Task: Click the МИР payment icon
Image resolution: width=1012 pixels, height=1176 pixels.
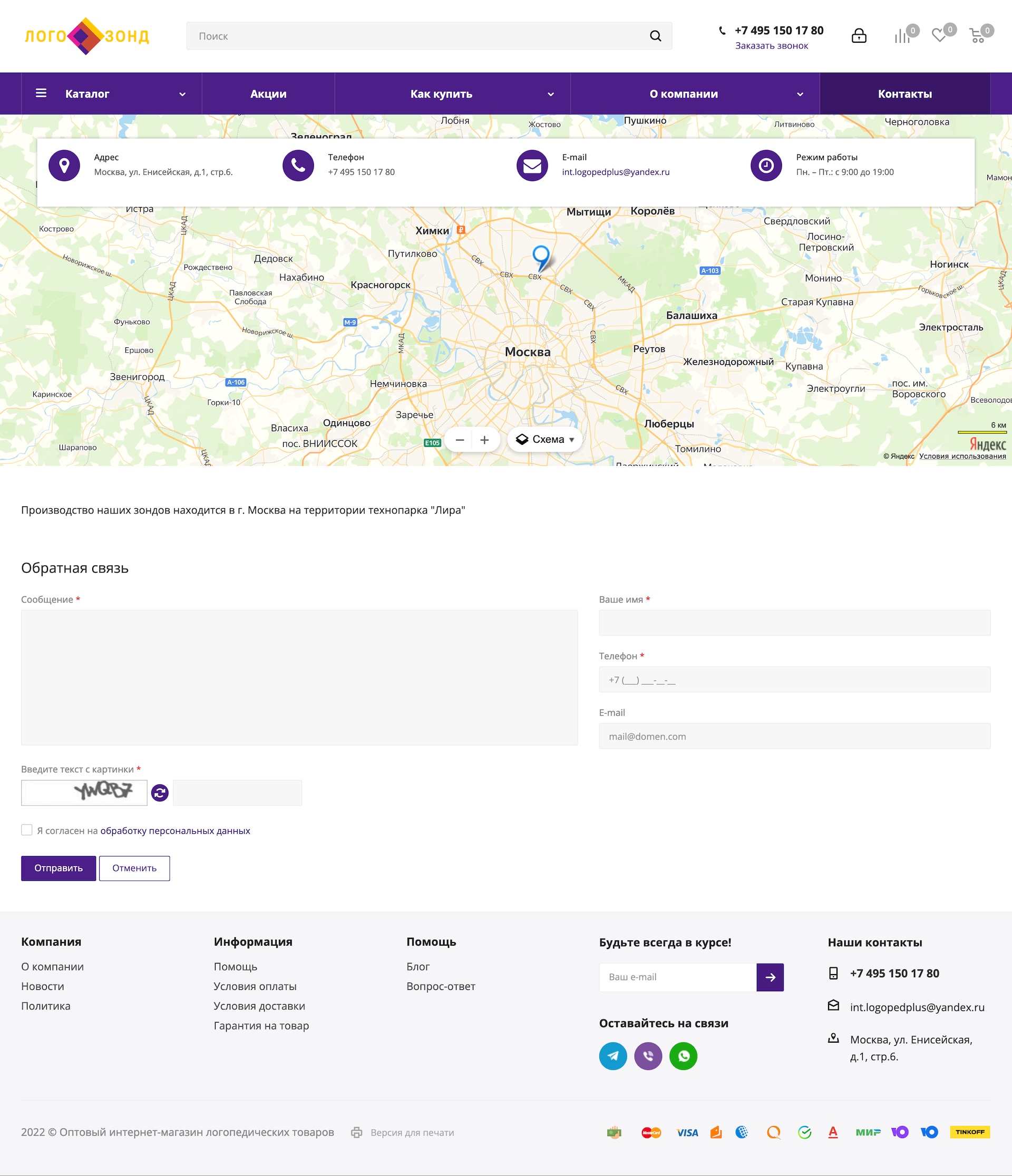Action: (869, 1132)
